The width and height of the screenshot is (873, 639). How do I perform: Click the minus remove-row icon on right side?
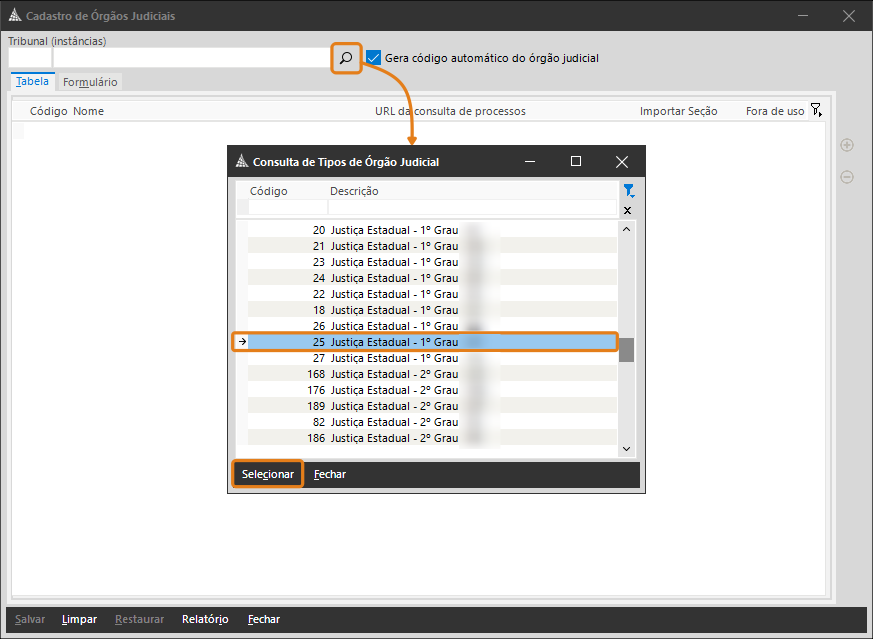tap(847, 177)
